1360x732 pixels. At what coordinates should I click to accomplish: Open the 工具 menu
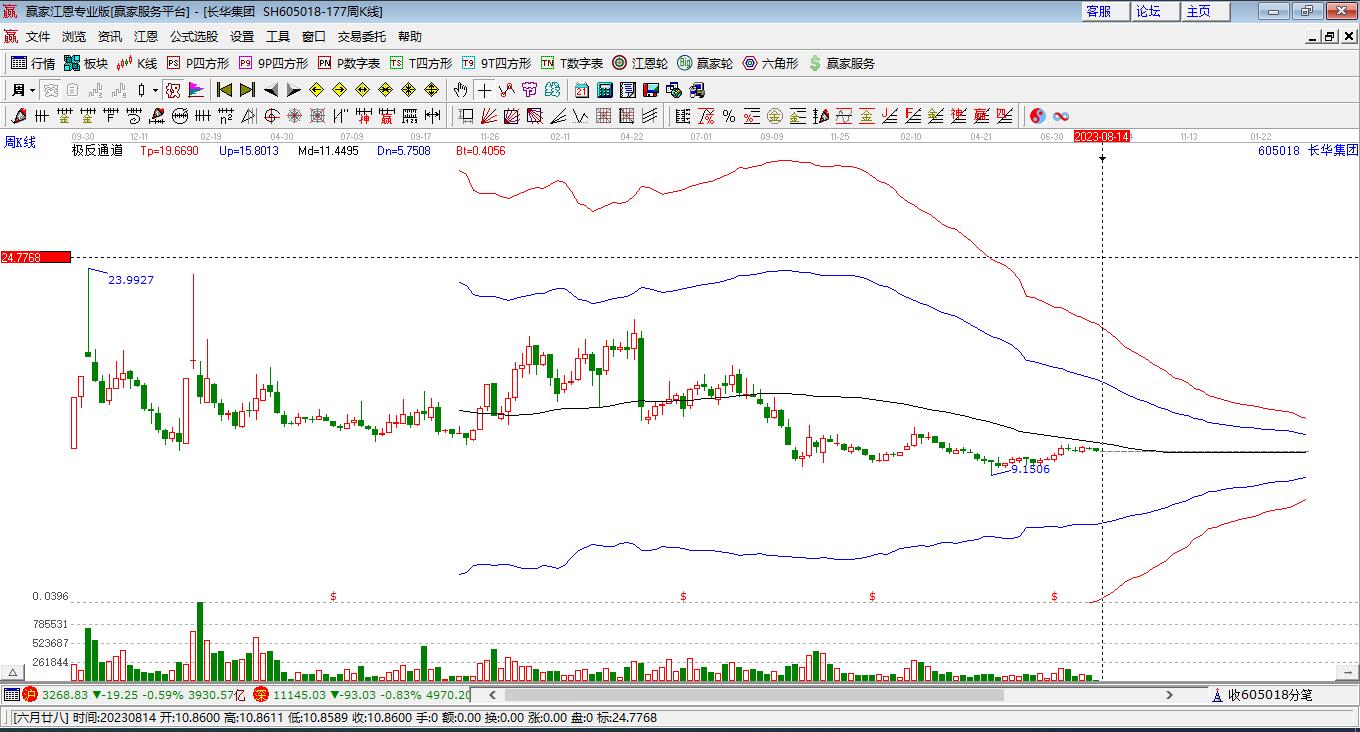coord(278,36)
